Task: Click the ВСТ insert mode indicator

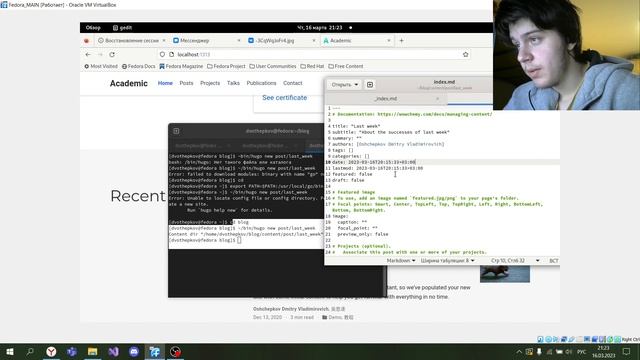Action: pos(553,260)
